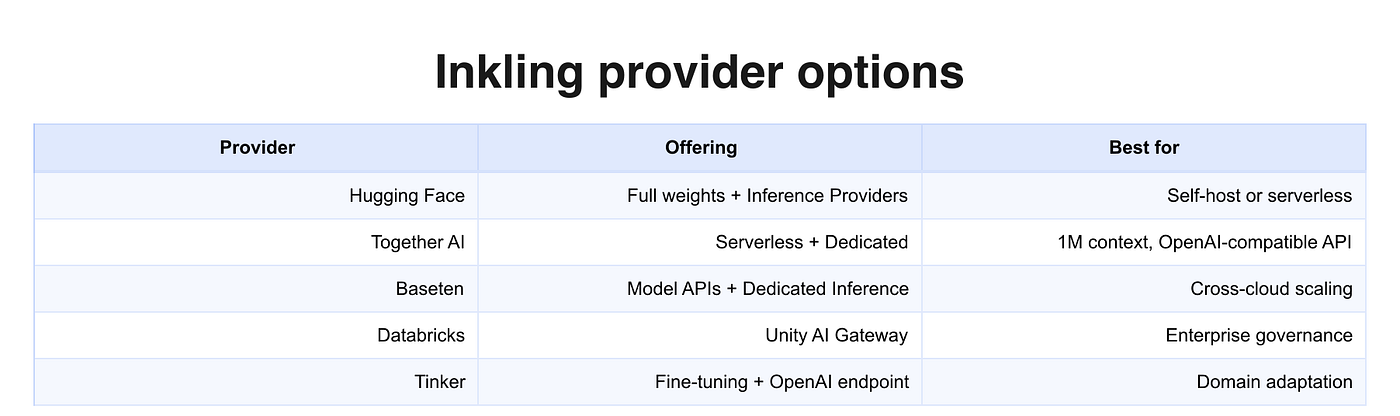Click the Databricks provider cell
Image resolution: width=1400 pixels, height=416 pixels.
pyautogui.click(x=257, y=335)
